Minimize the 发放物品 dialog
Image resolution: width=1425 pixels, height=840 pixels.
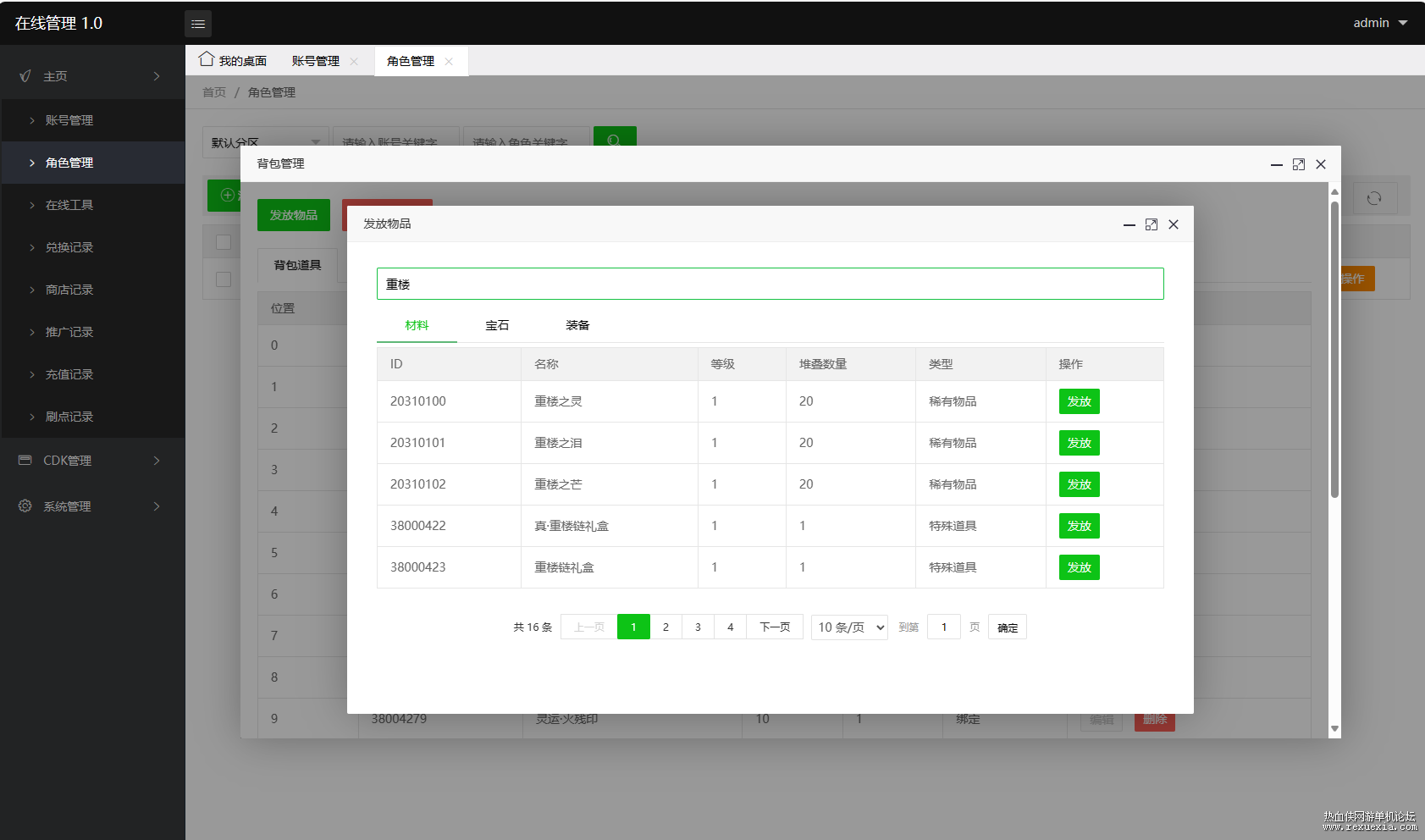tap(1130, 224)
